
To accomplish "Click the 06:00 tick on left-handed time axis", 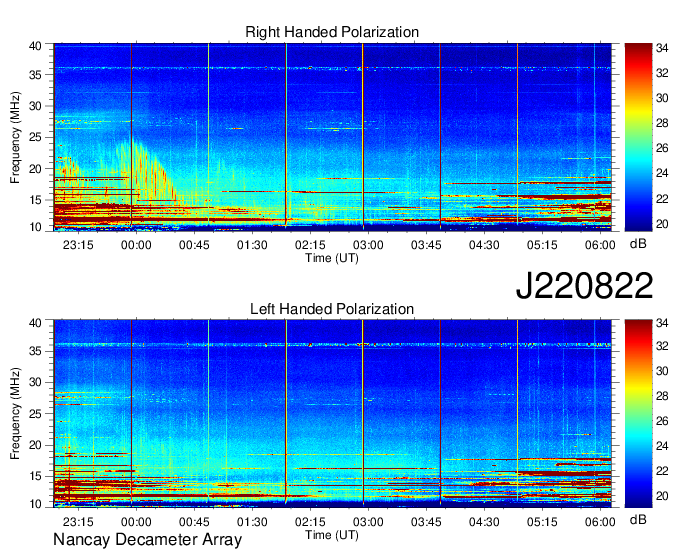I will (x=600, y=522).
